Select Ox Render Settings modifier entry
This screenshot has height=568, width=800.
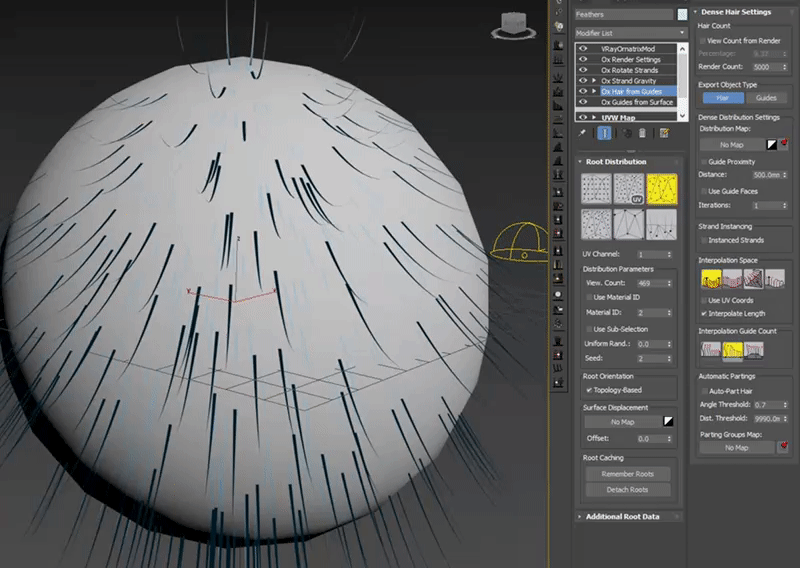click(x=630, y=59)
